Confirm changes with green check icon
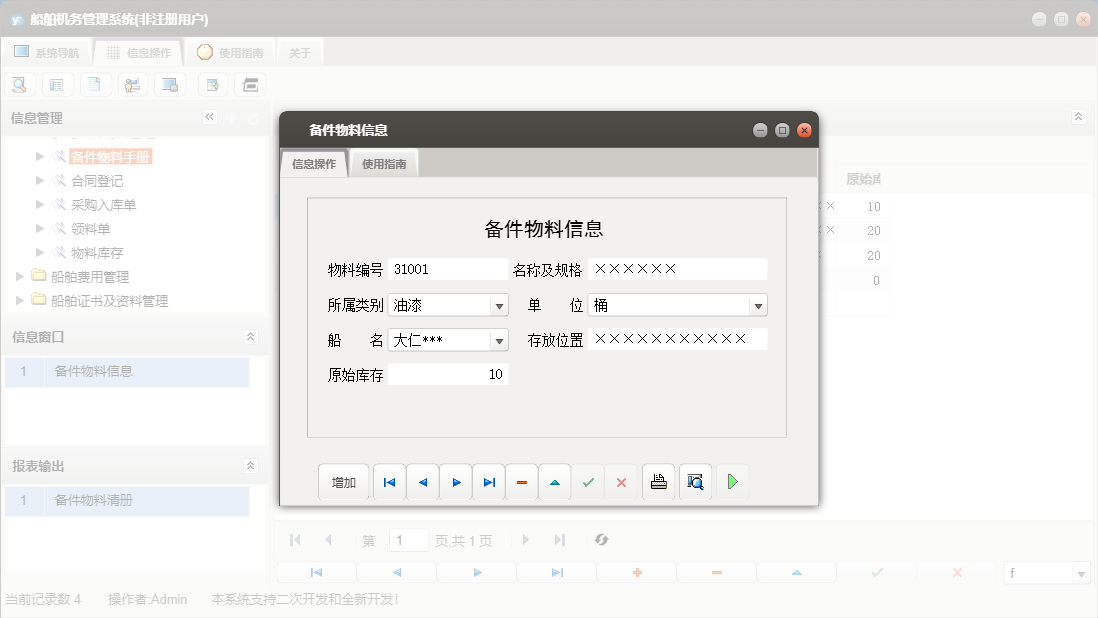The image size is (1098, 618). 588,481
